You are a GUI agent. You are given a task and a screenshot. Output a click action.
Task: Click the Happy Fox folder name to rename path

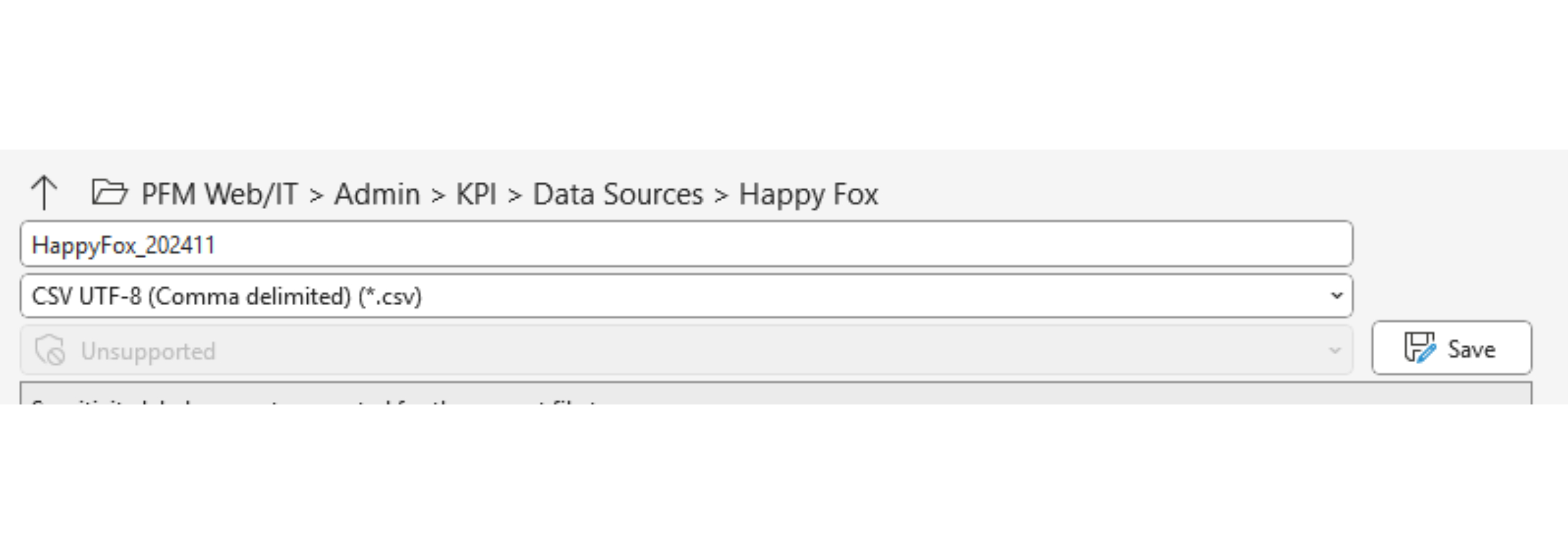pyautogui.click(x=809, y=193)
